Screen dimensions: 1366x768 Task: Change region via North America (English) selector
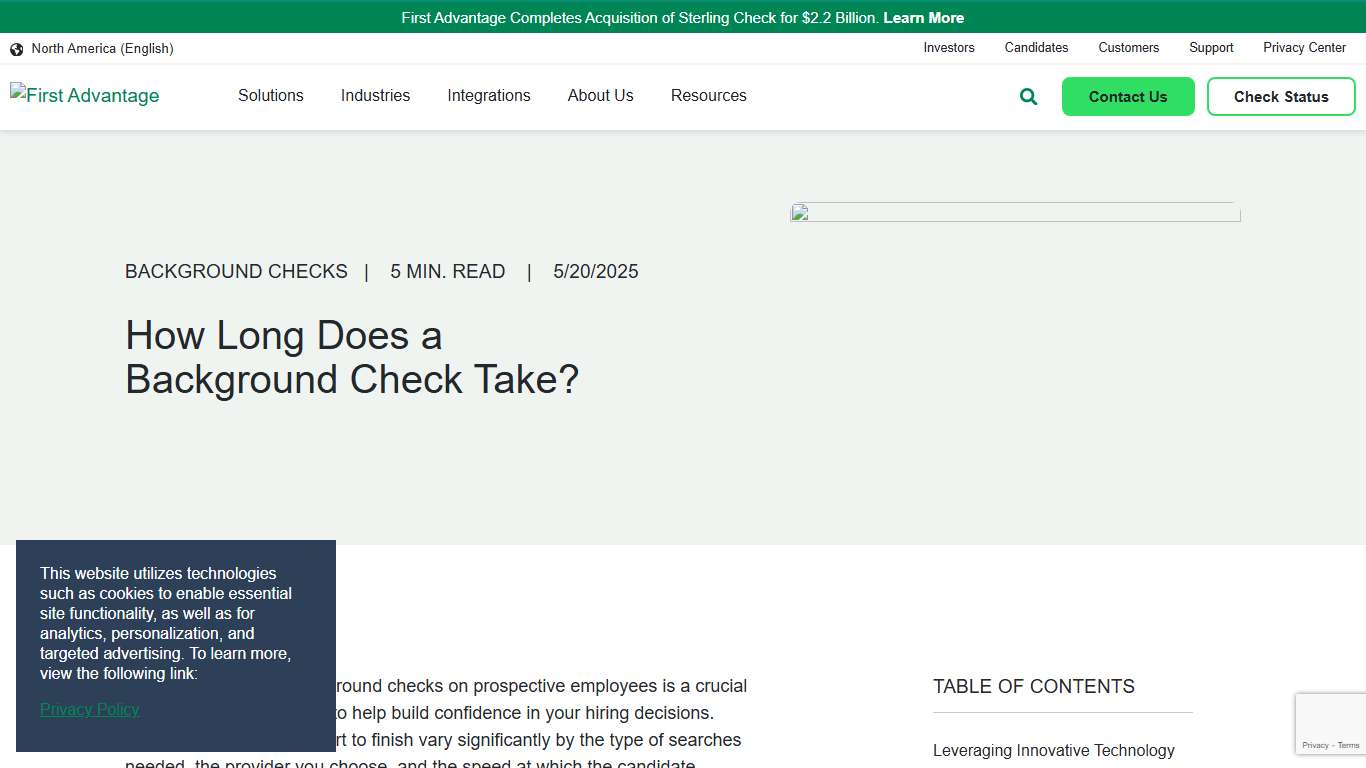coord(102,48)
